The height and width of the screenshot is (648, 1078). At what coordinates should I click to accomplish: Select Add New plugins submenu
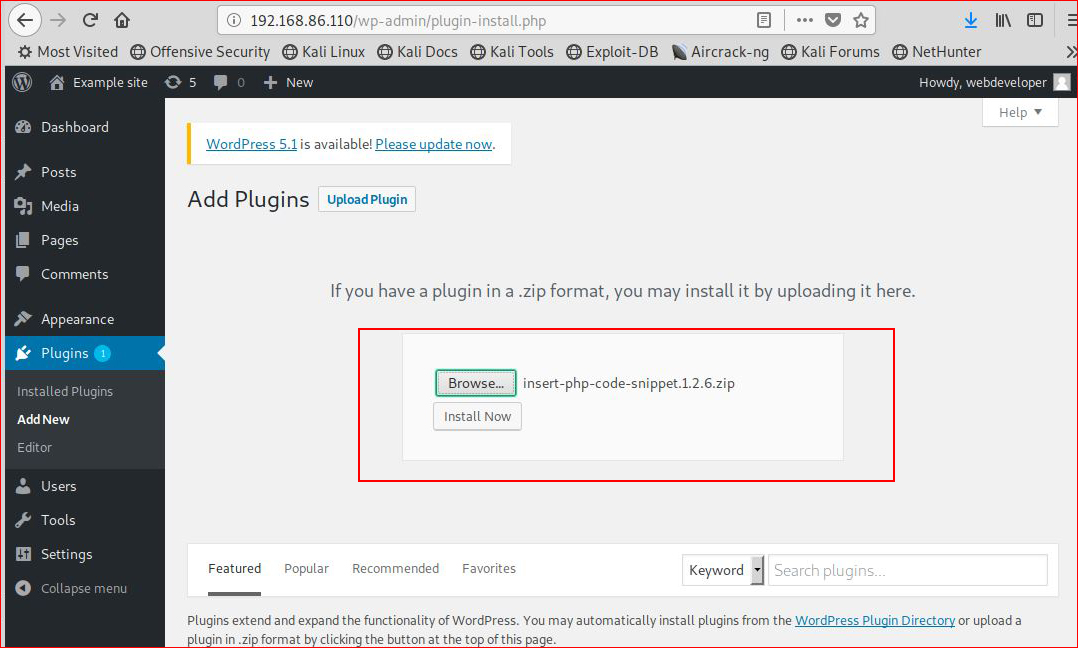[43, 419]
